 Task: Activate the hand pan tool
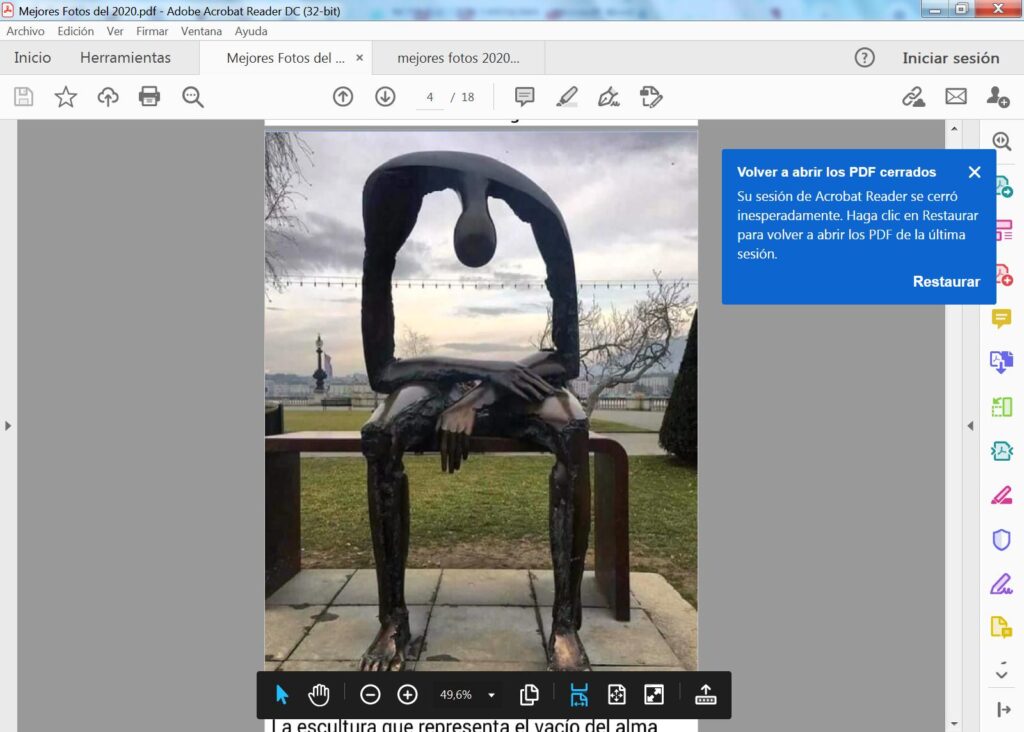319,695
